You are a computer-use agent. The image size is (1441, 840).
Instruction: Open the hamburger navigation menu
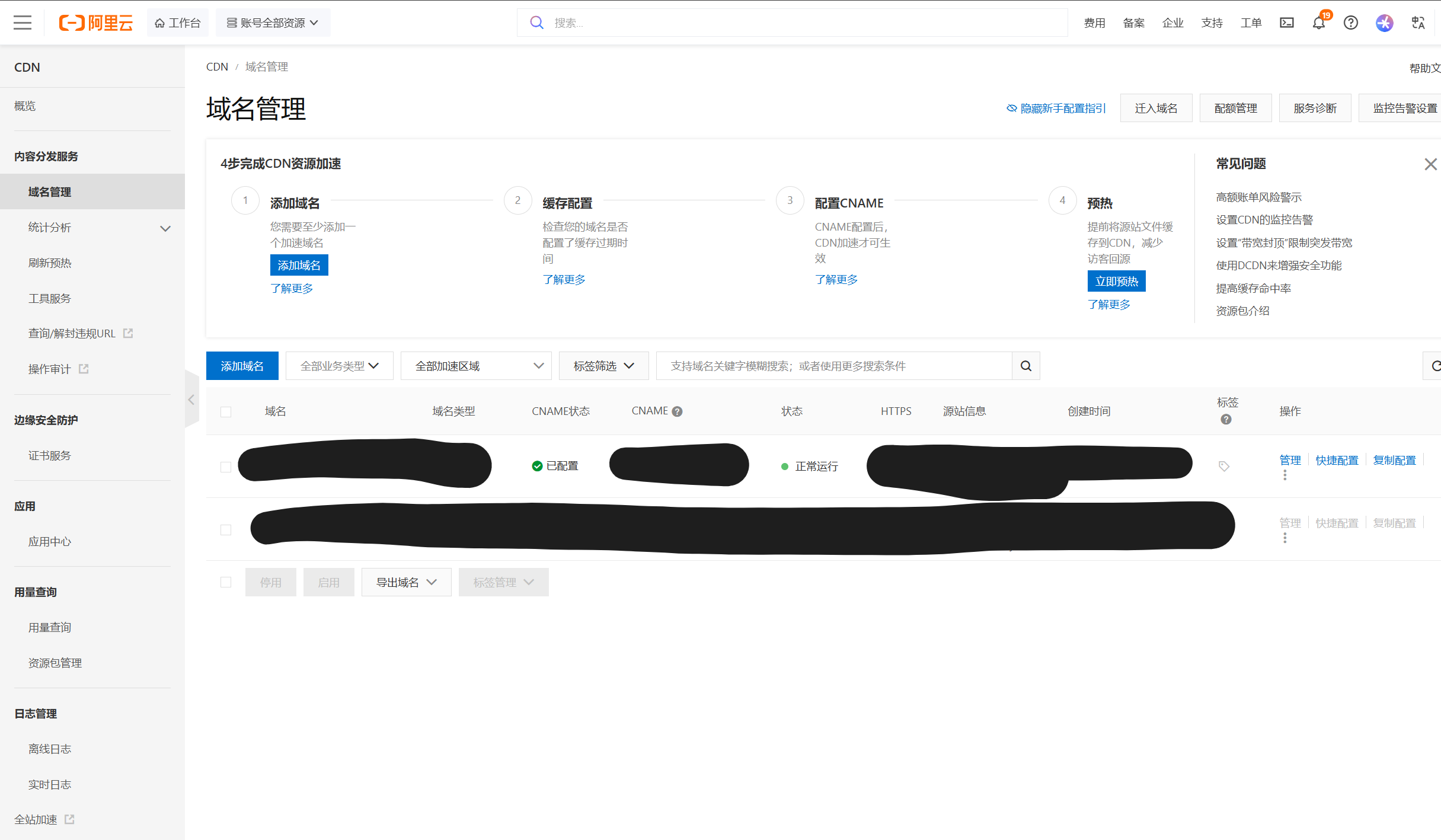point(23,23)
